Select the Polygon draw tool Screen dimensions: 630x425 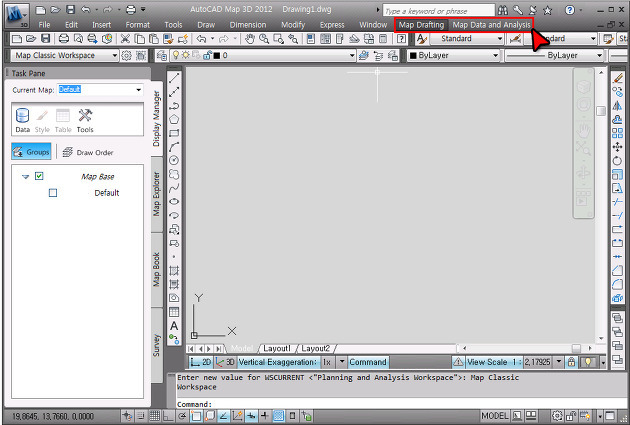174,119
